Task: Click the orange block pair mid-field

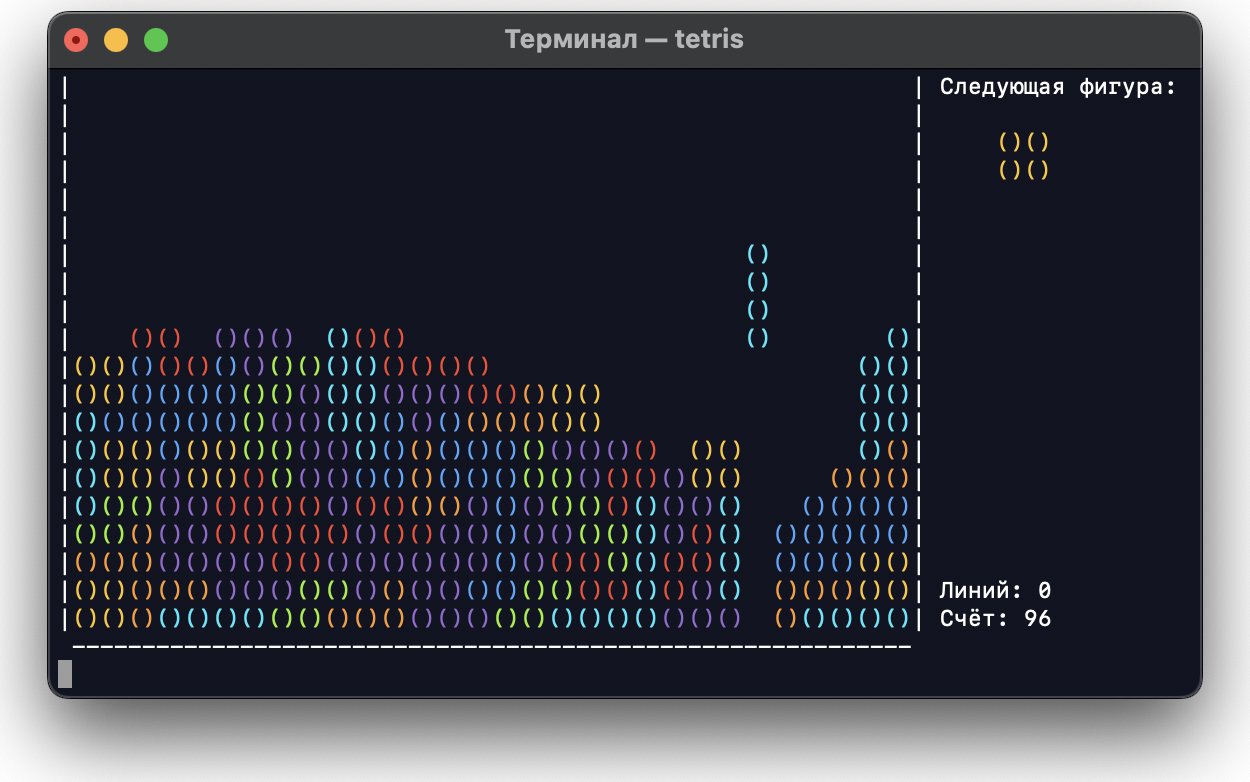Action: (714, 451)
